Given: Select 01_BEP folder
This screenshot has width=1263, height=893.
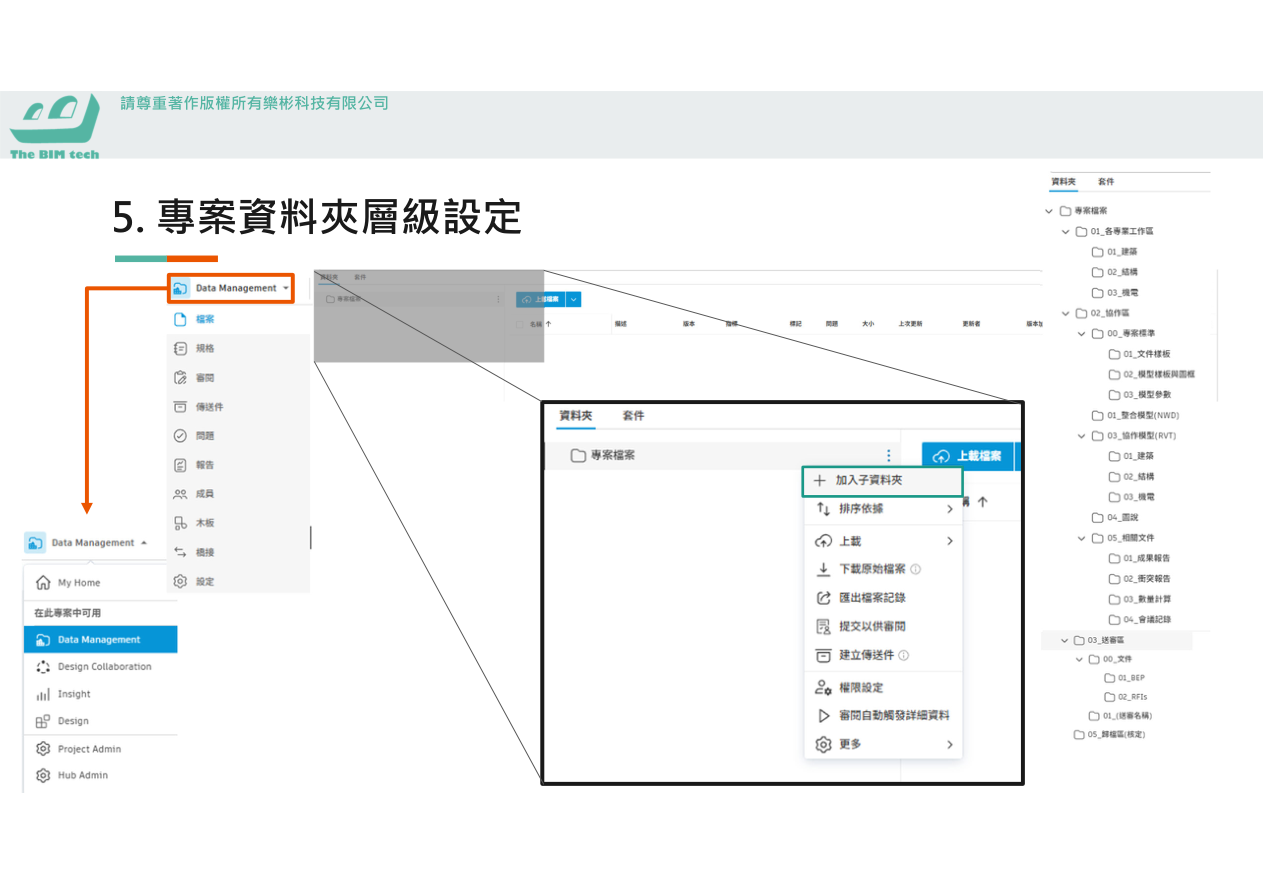Looking at the screenshot, I should point(1125,678).
